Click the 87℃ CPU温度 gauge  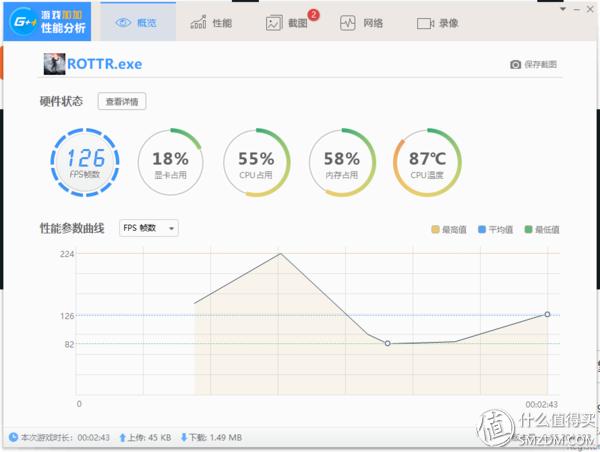click(427, 163)
